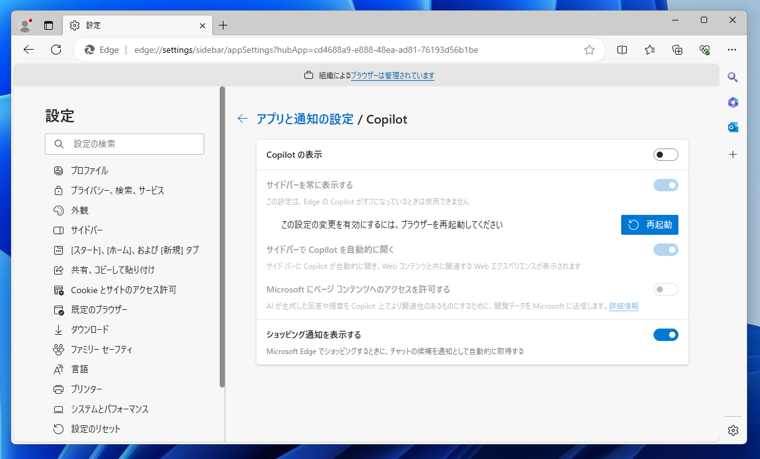Viewport: 760px width, 459px height.
Task: Select the 設定 browser tab
Action: 137,25
